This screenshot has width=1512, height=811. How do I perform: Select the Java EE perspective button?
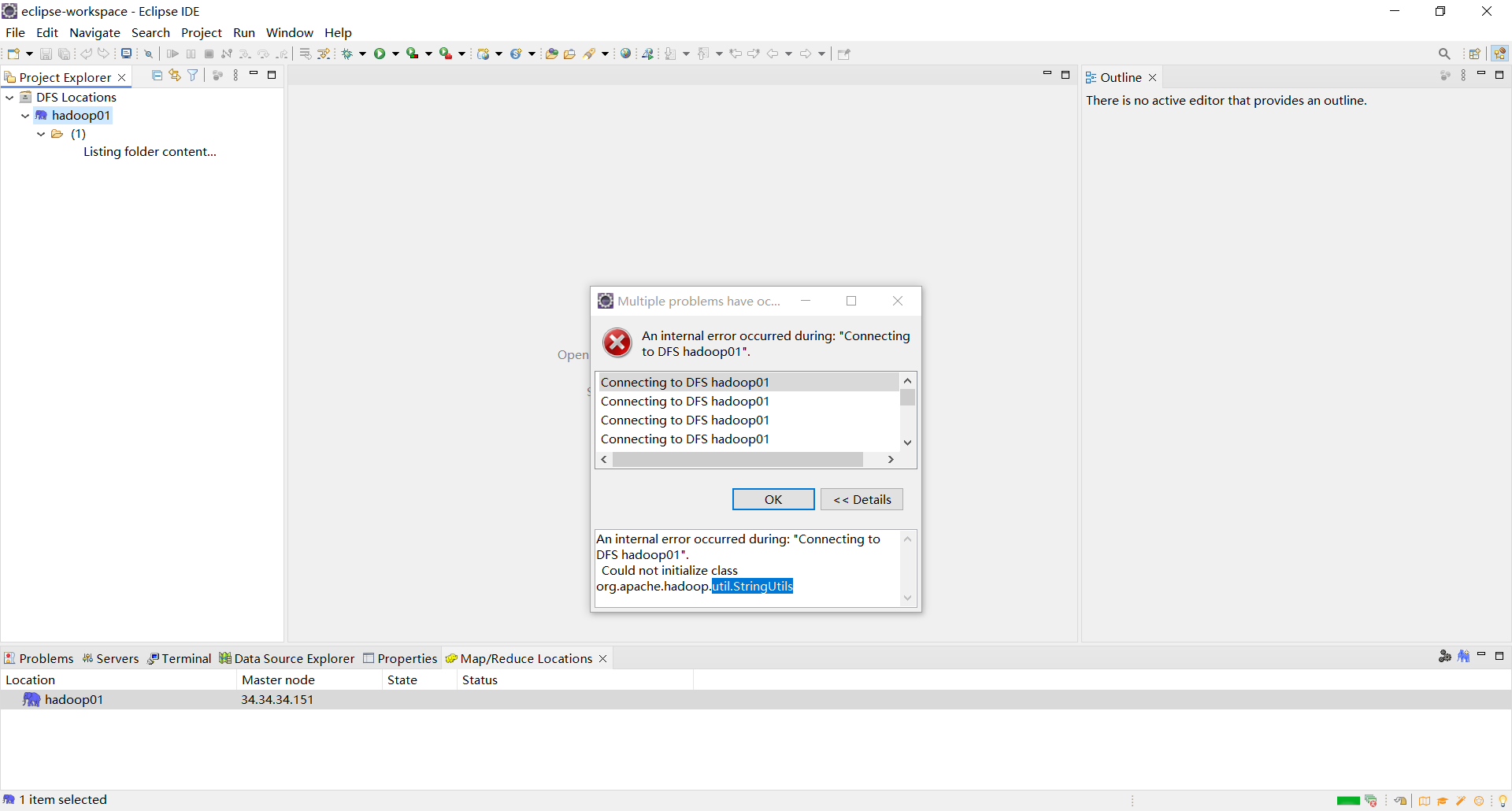click(1499, 54)
